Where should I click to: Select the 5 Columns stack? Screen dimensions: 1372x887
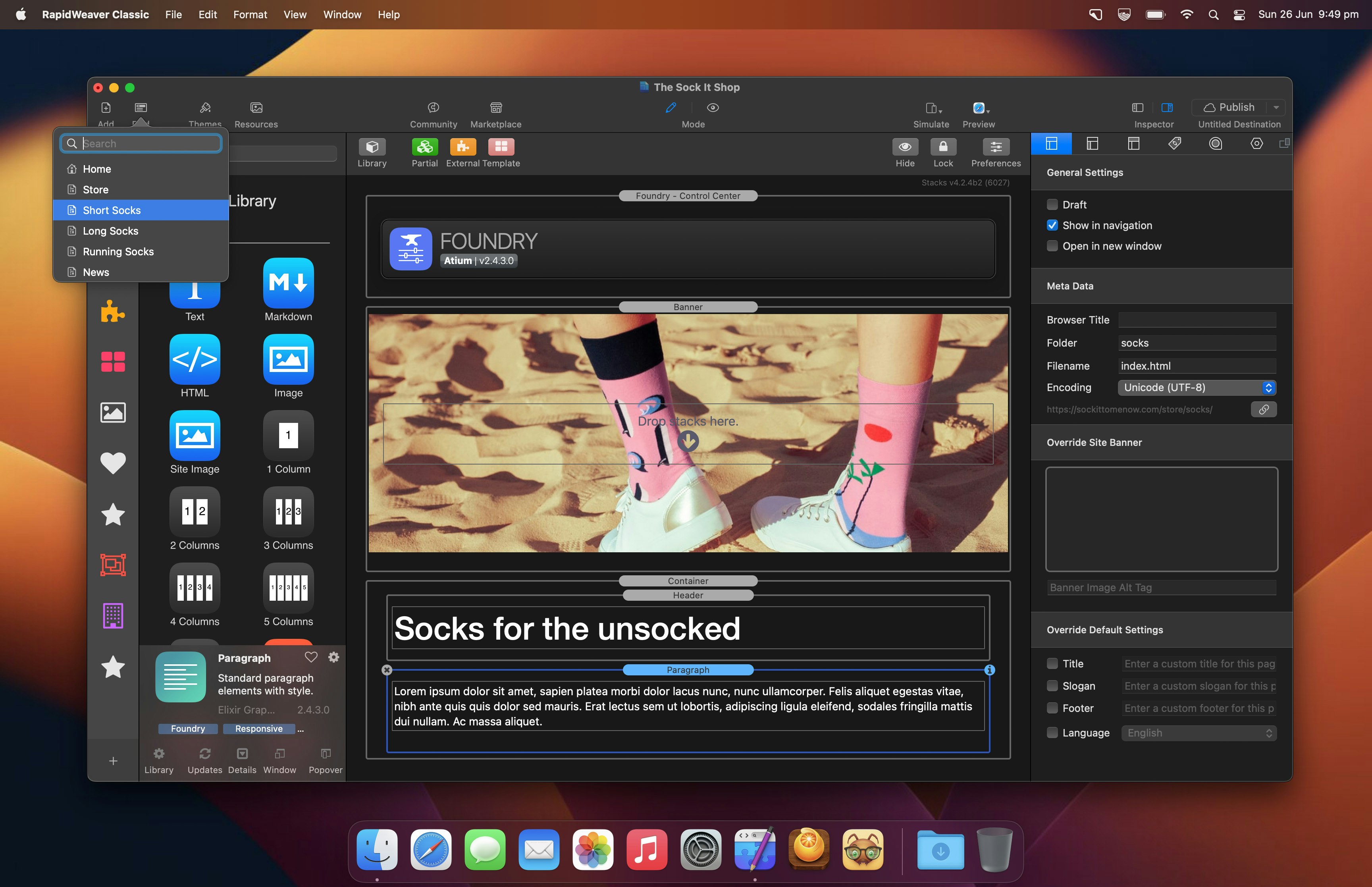pyautogui.click(x=289, y=588)
